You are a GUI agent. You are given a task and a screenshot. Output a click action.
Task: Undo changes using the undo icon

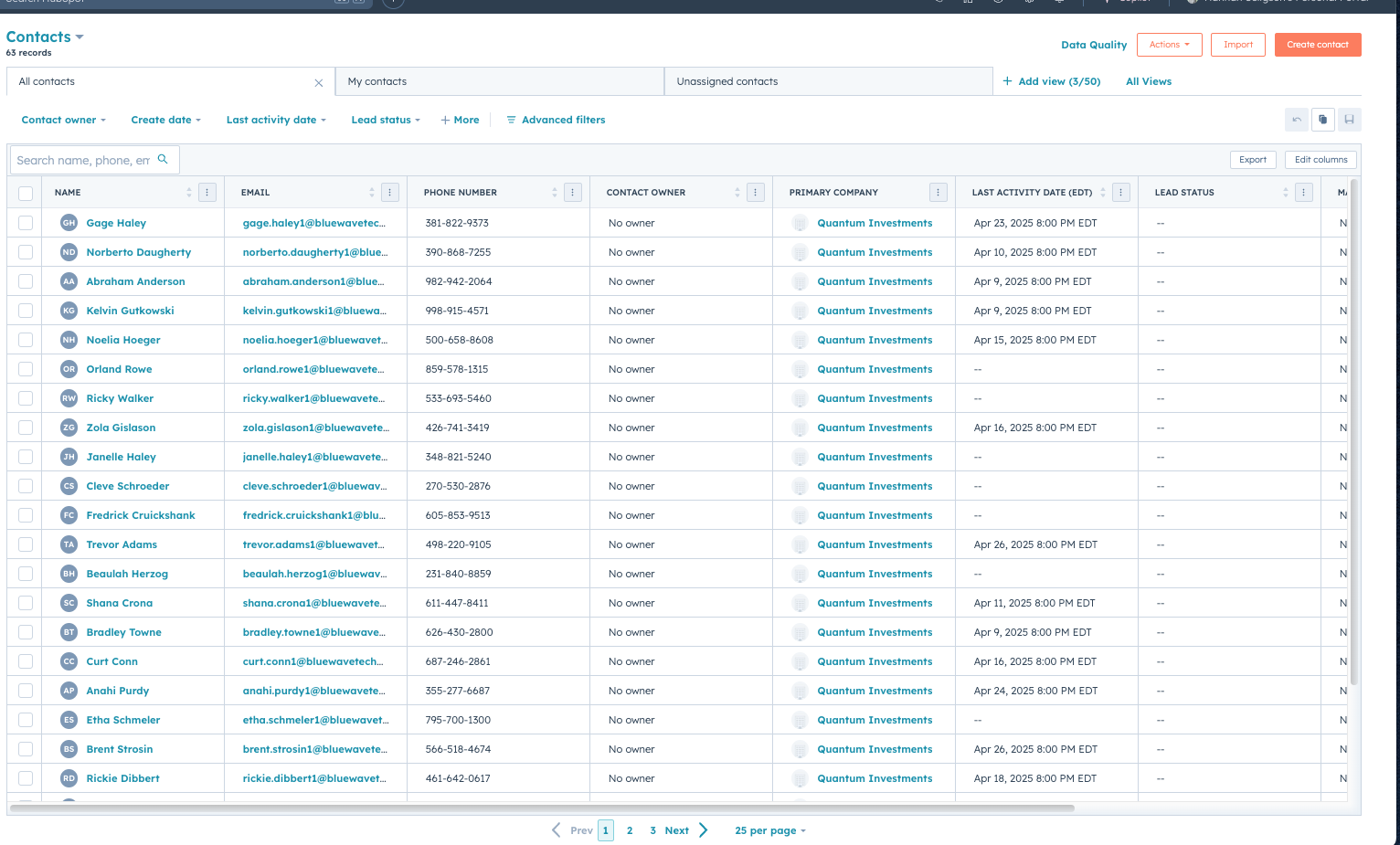point(1296,120)
